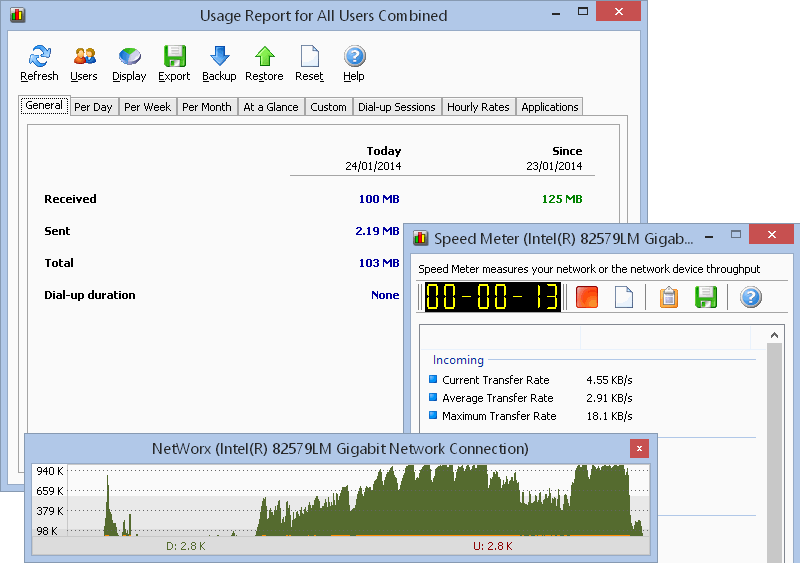Click the Display toolbar icon
This screenshot has width=800, height=563.
click(130, 56)
